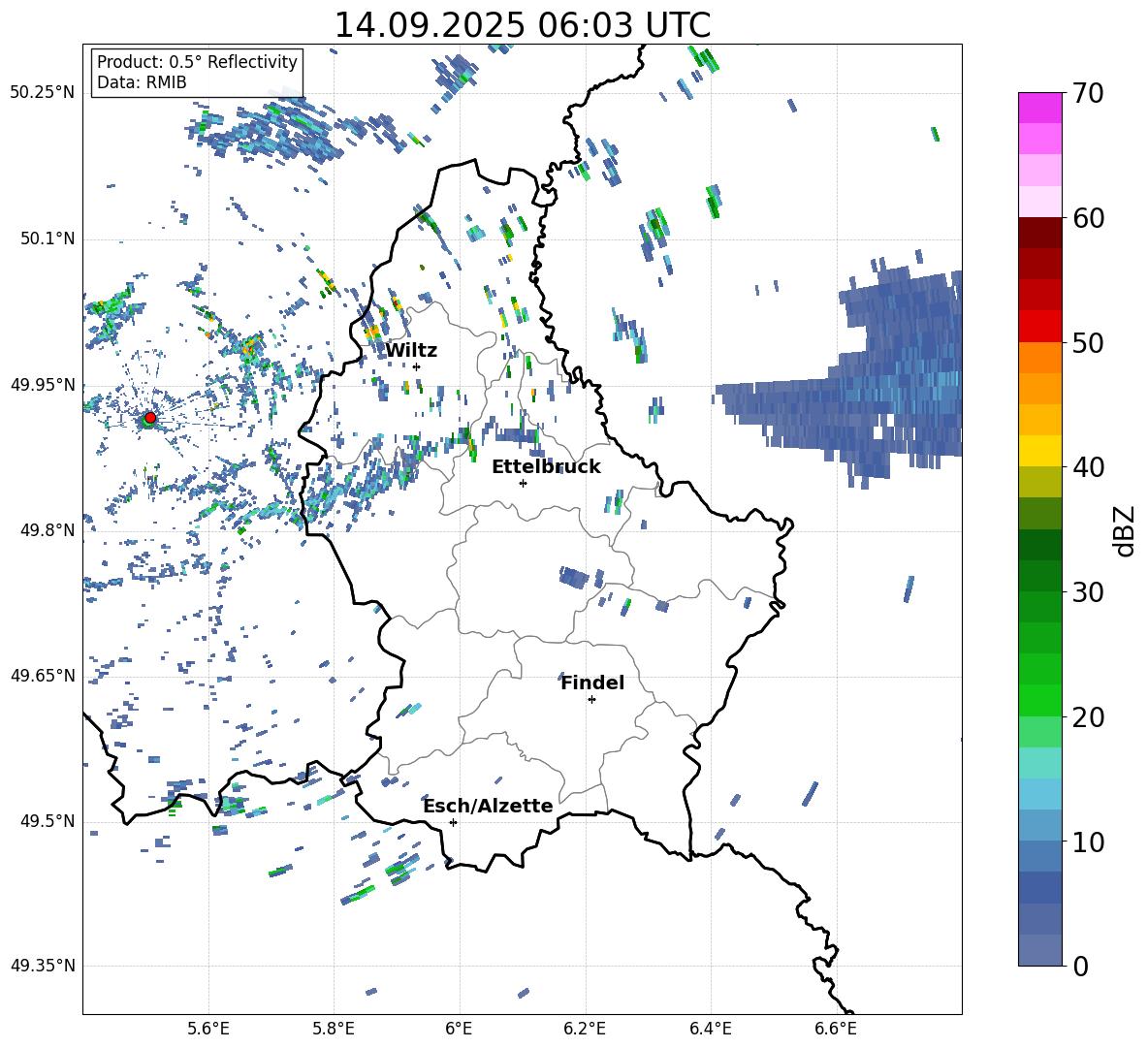Click the Ettelbruck city label
The image size is (1148, 1048).
coord(546,467)
